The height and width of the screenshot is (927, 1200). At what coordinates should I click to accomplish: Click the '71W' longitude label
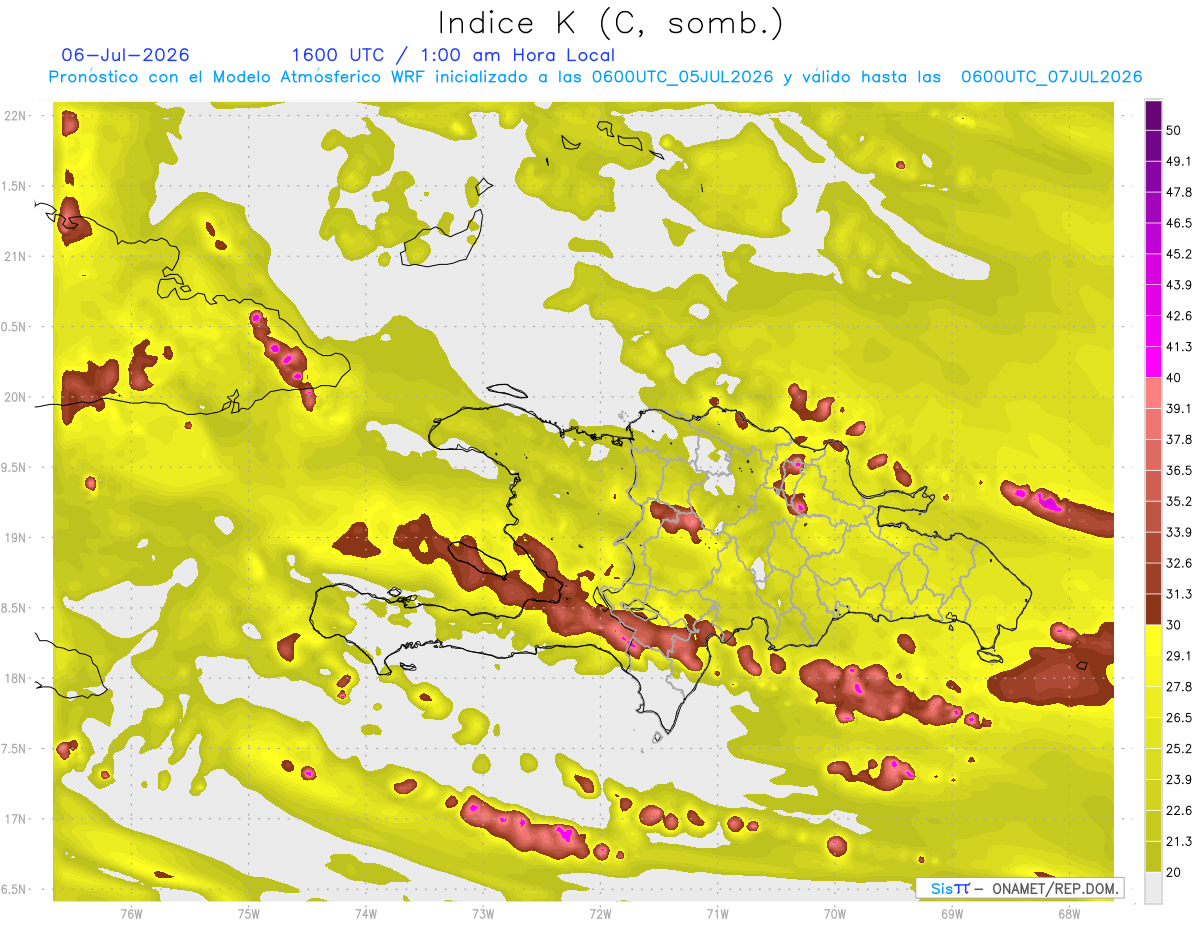[717, 913]
